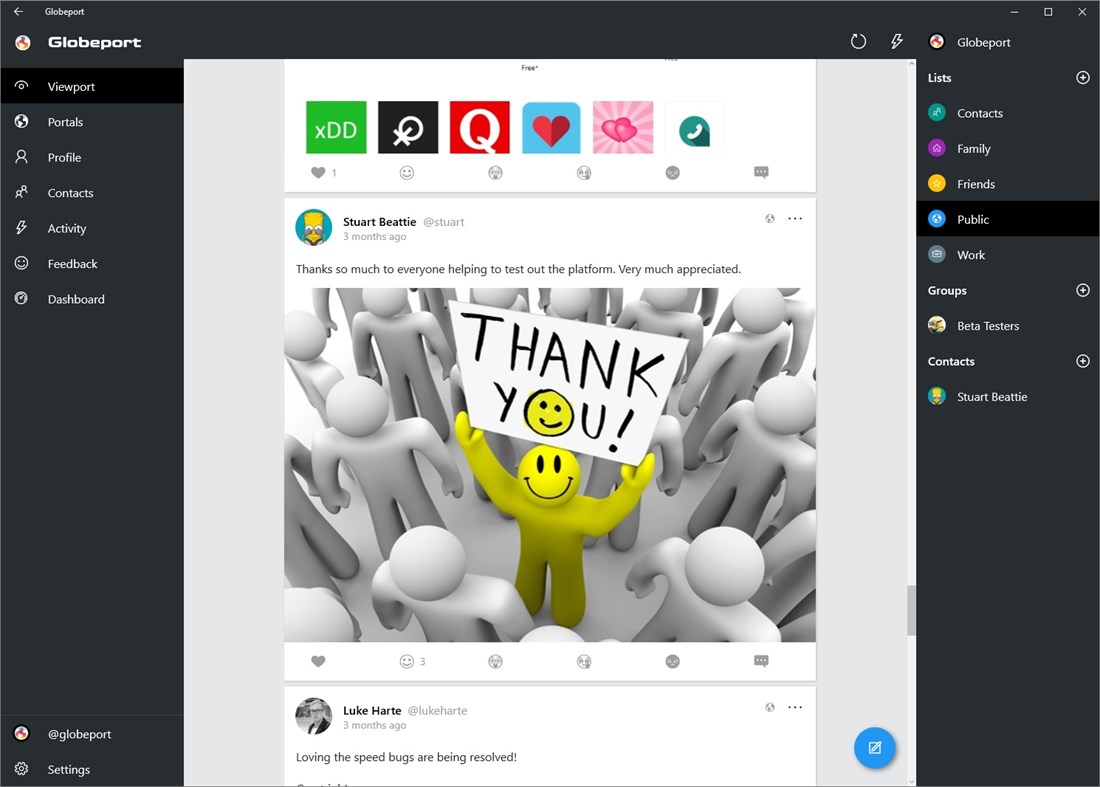1100x787 pixels.
Task: Open comments on the top app icons post
Action: 761,172
